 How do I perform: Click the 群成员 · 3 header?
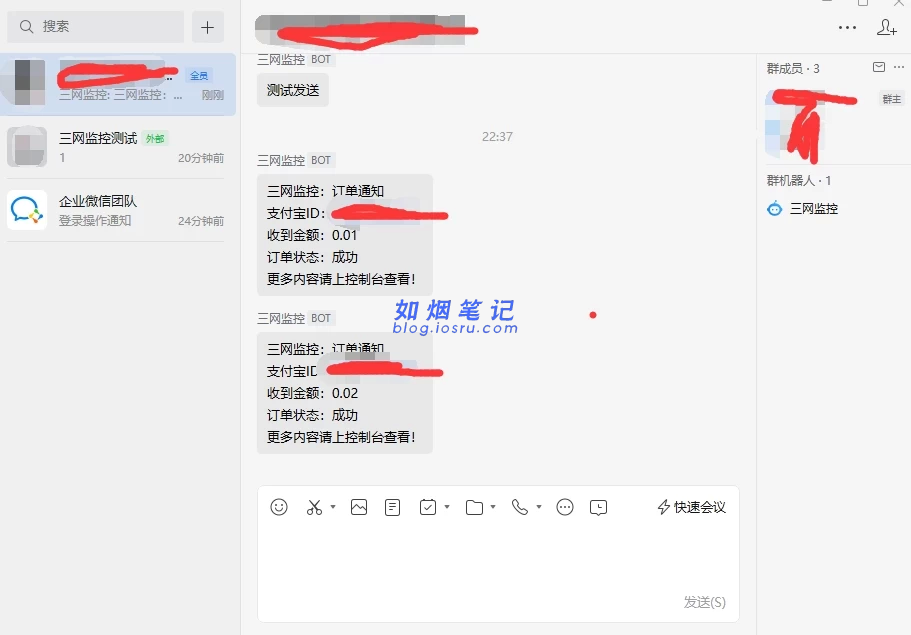[793, 69]
